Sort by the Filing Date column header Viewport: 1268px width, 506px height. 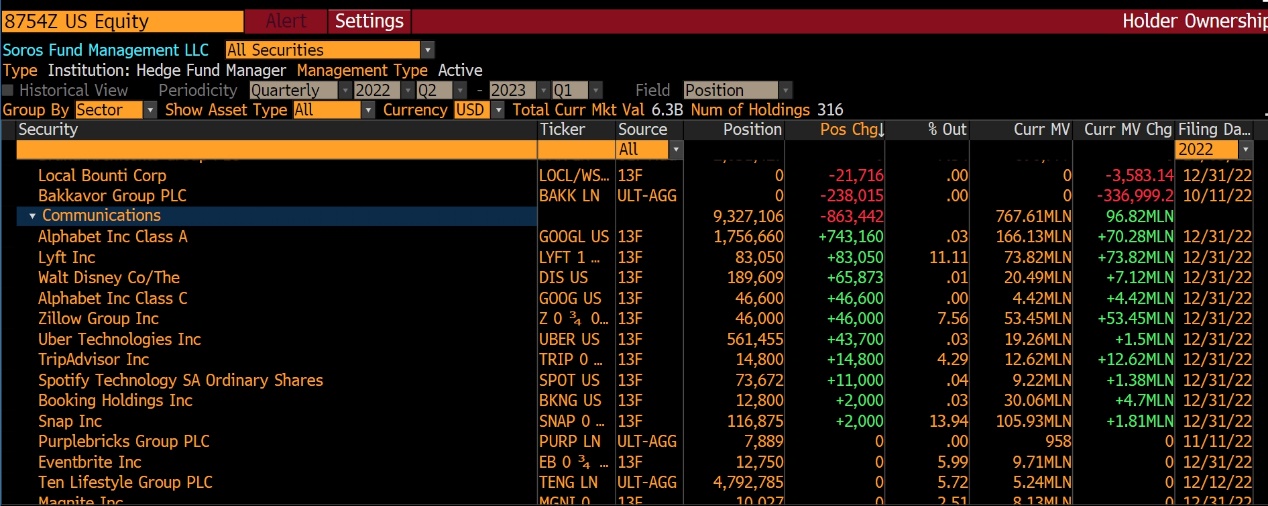click(x=1214, y=129)
